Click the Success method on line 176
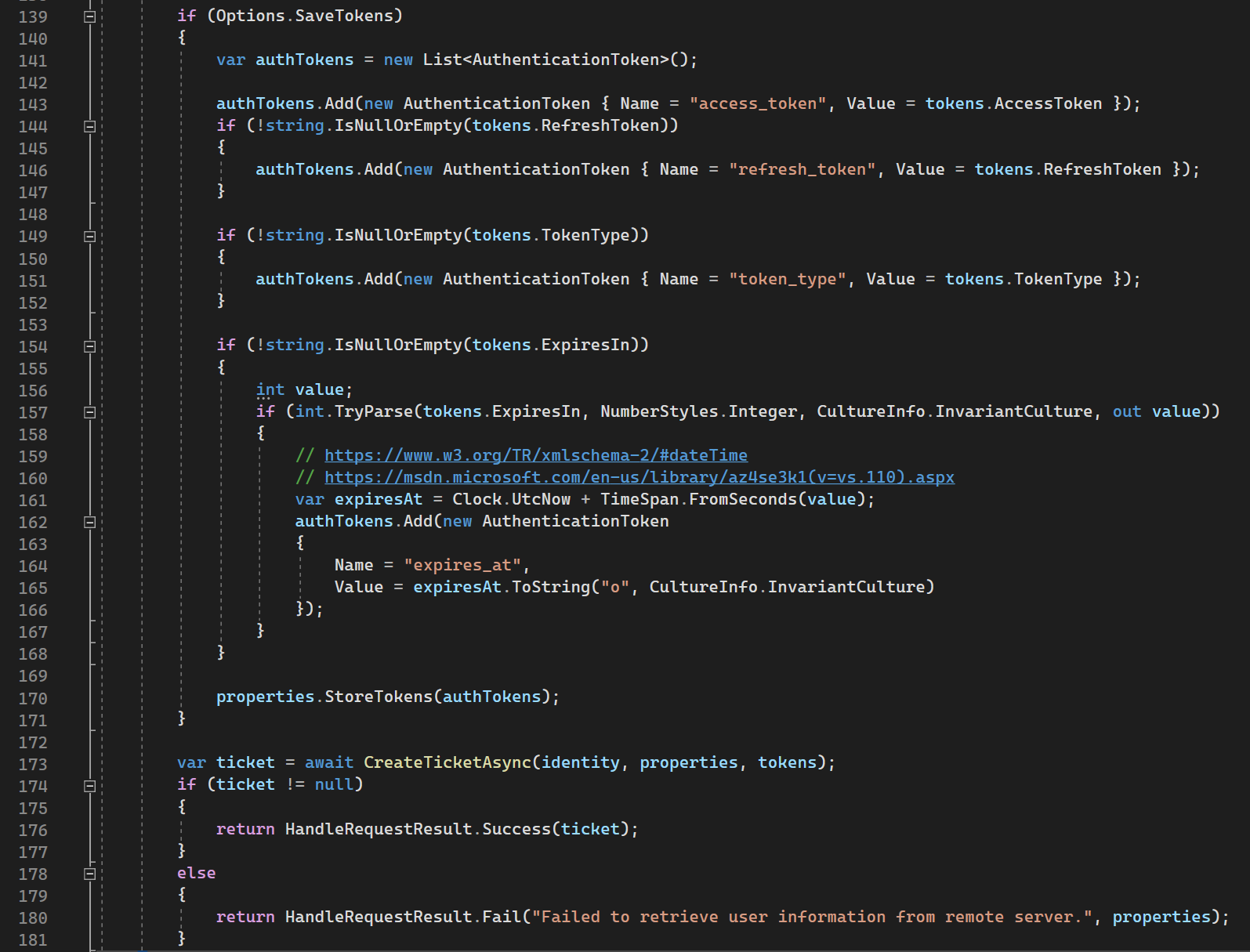 pos(516,829)
